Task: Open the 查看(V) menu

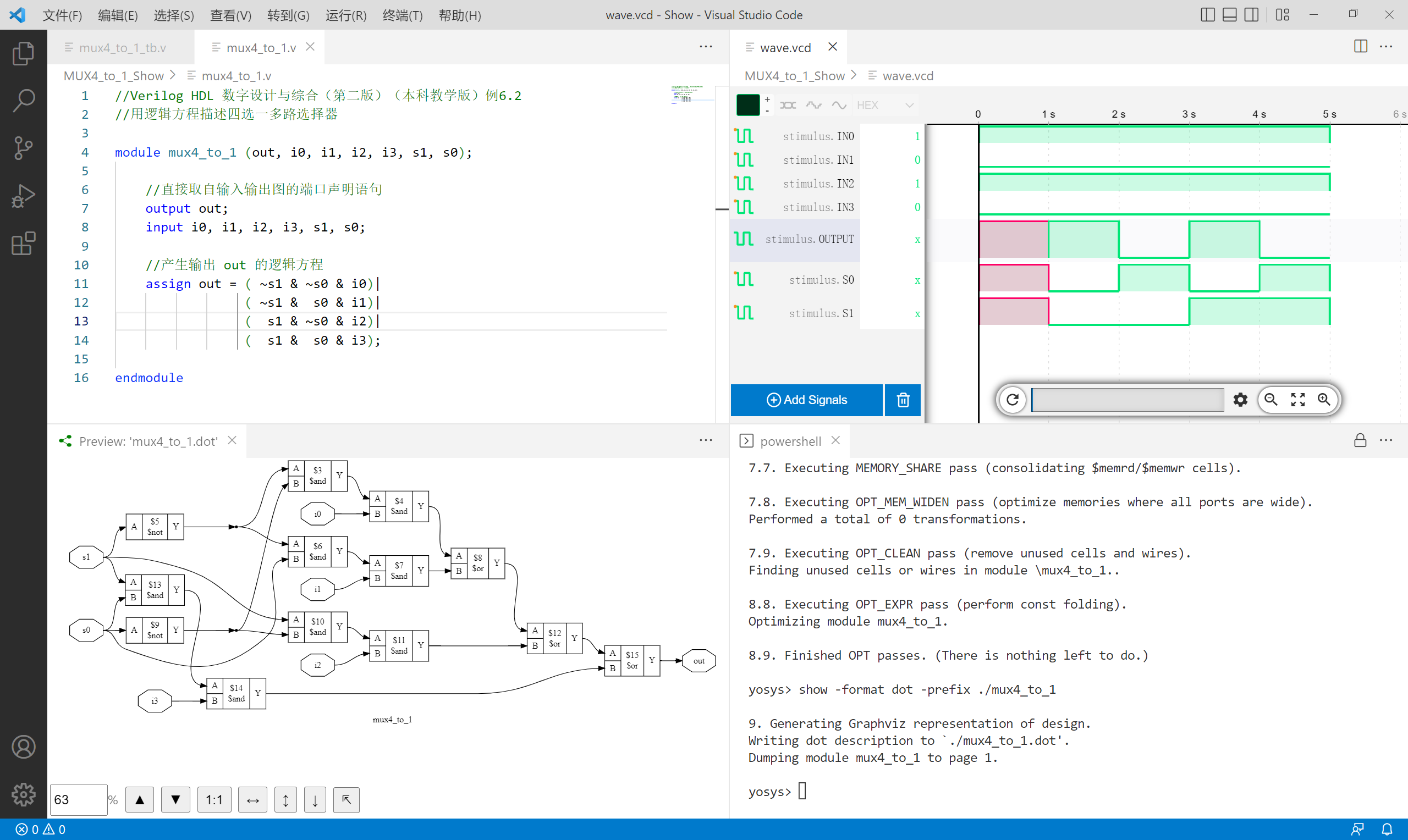Action: click(x=230, y=15)
